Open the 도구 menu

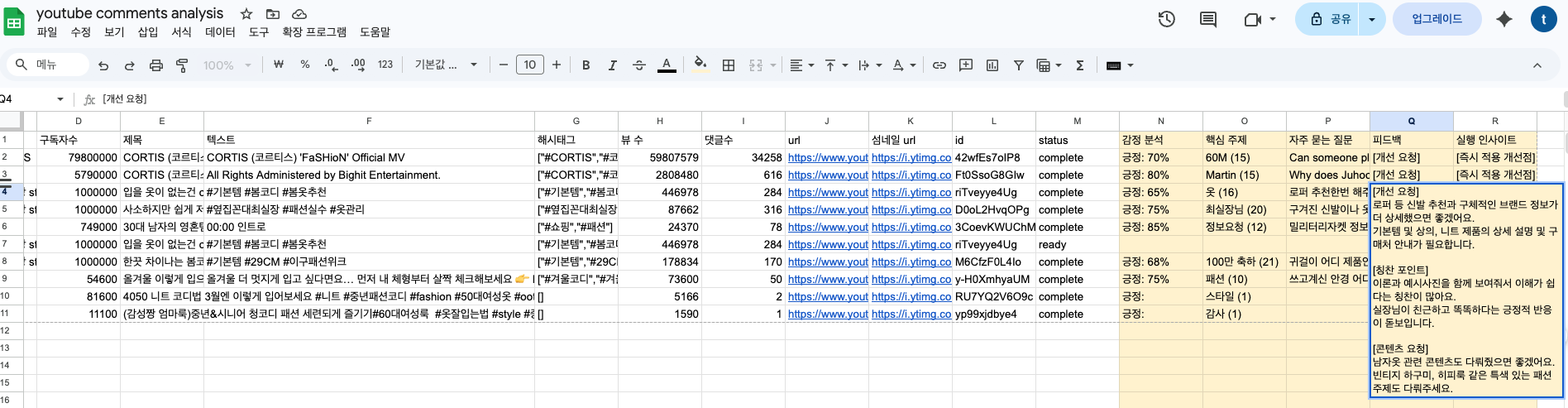pos(259,32)
